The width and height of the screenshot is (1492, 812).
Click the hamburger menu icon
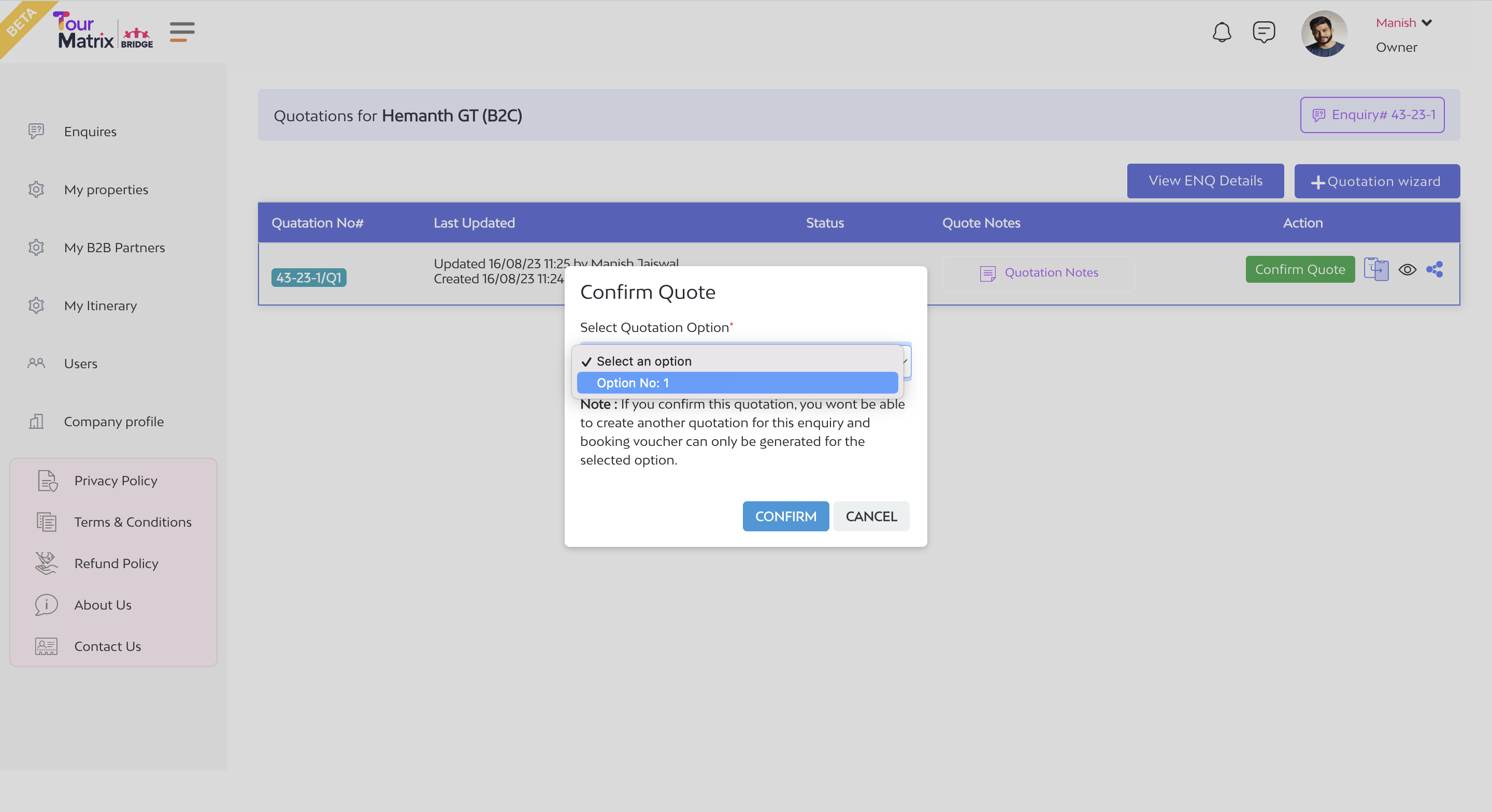(182, 32)
